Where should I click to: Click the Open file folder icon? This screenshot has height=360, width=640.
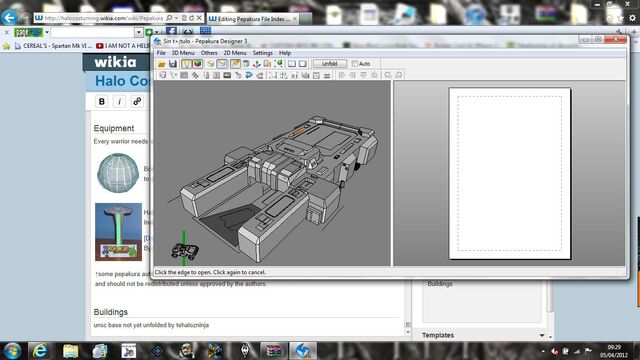tap(162, 64)
